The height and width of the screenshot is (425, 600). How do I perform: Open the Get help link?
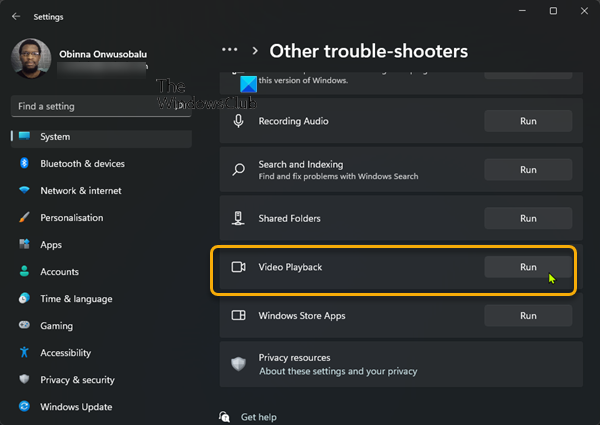[x=258, y=417]
